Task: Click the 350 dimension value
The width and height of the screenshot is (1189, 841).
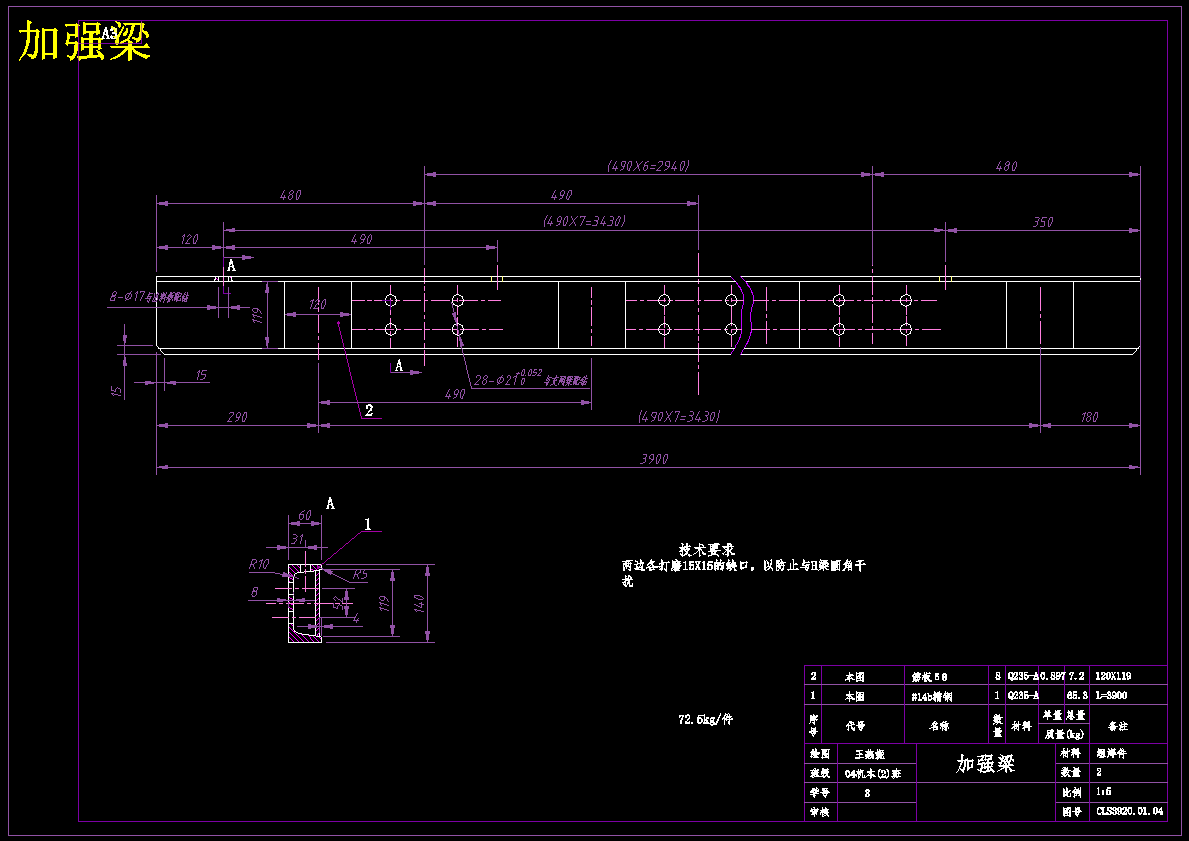Action: pos(1043,222)
